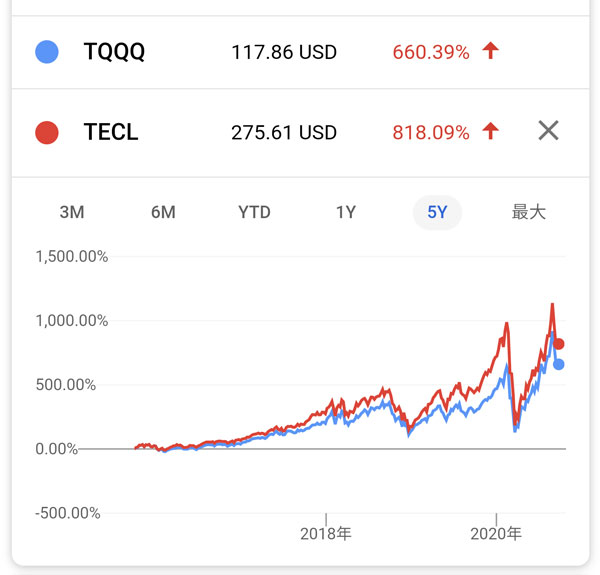Show the 1Y chart range
This screenshot has width=600, height=575.
click(x=346, y=212)
